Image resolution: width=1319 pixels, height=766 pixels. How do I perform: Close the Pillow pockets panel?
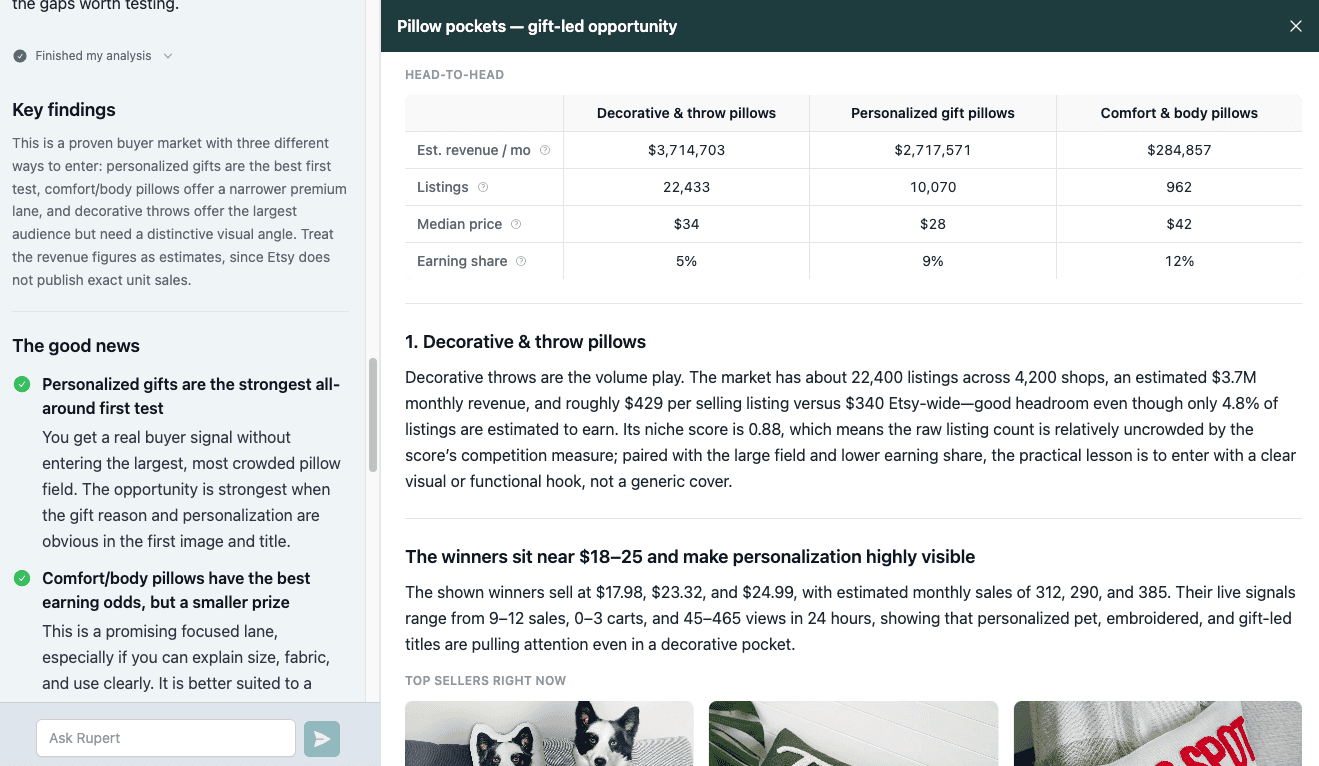tap(1296, 26)
